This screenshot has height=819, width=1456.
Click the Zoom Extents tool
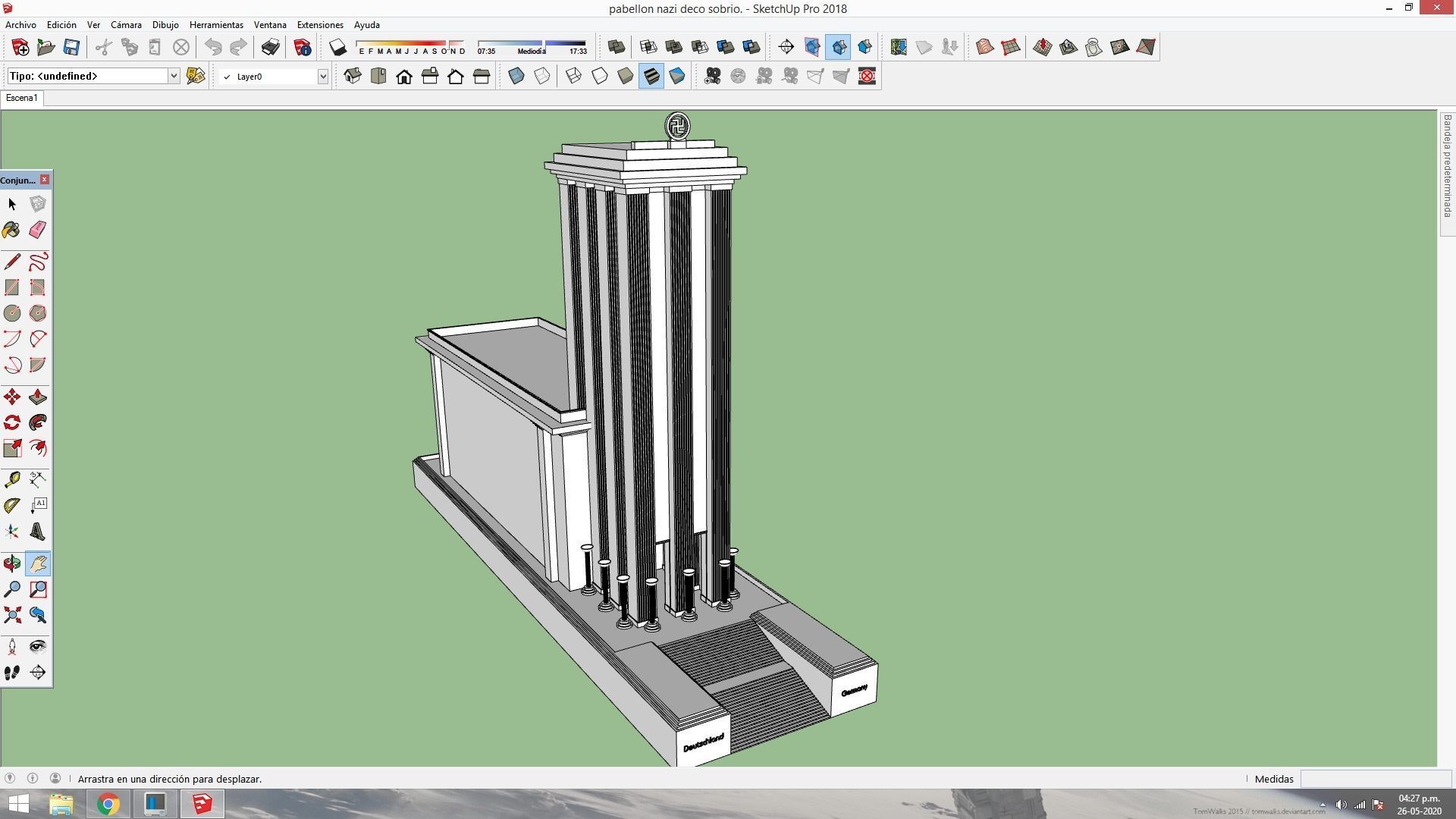12,615
